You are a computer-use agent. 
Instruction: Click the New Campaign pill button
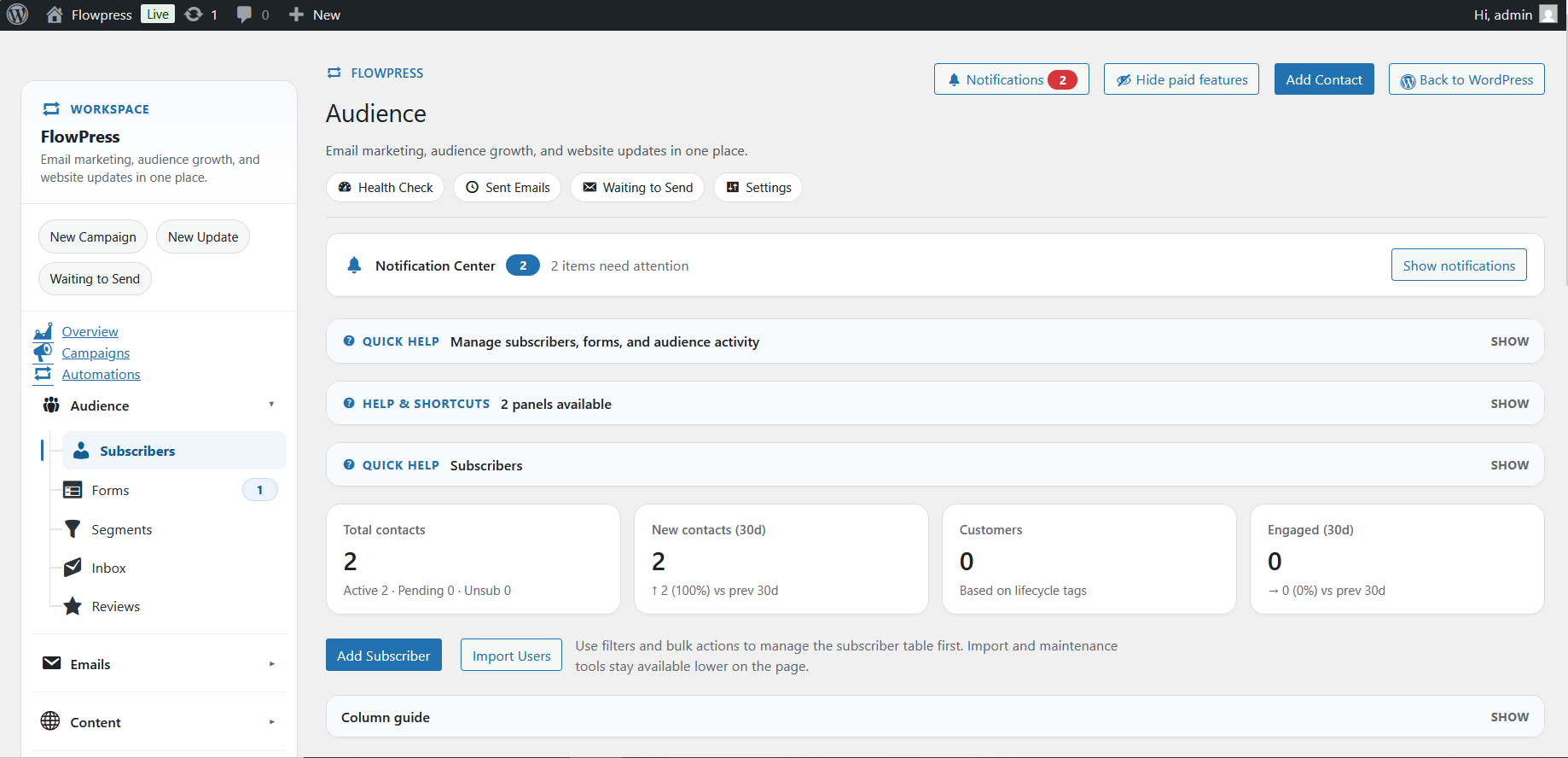pos(93,236)
